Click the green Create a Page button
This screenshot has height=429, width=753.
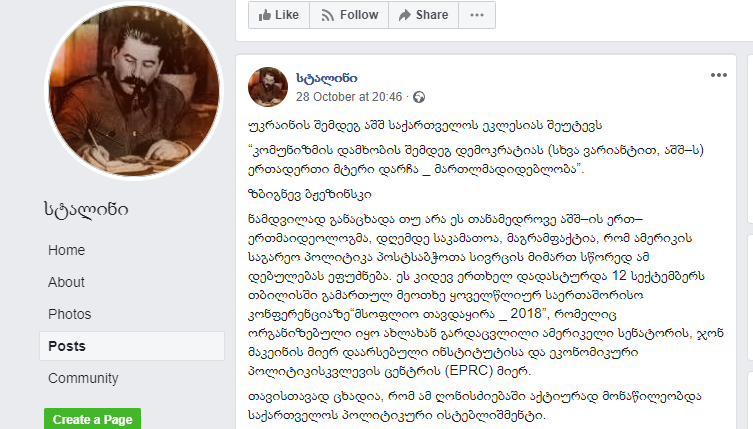tap(92, 419)
